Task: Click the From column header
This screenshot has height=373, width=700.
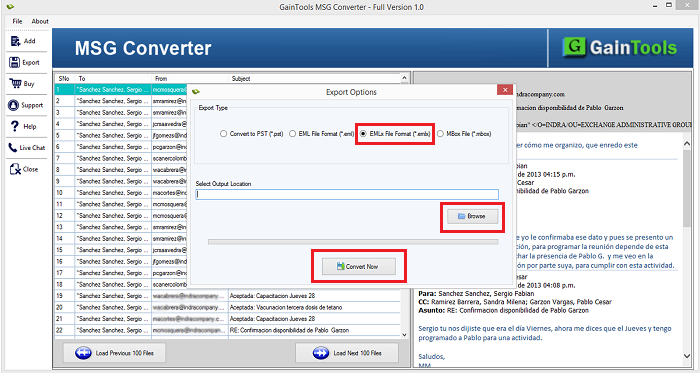Action: [190, 79]
